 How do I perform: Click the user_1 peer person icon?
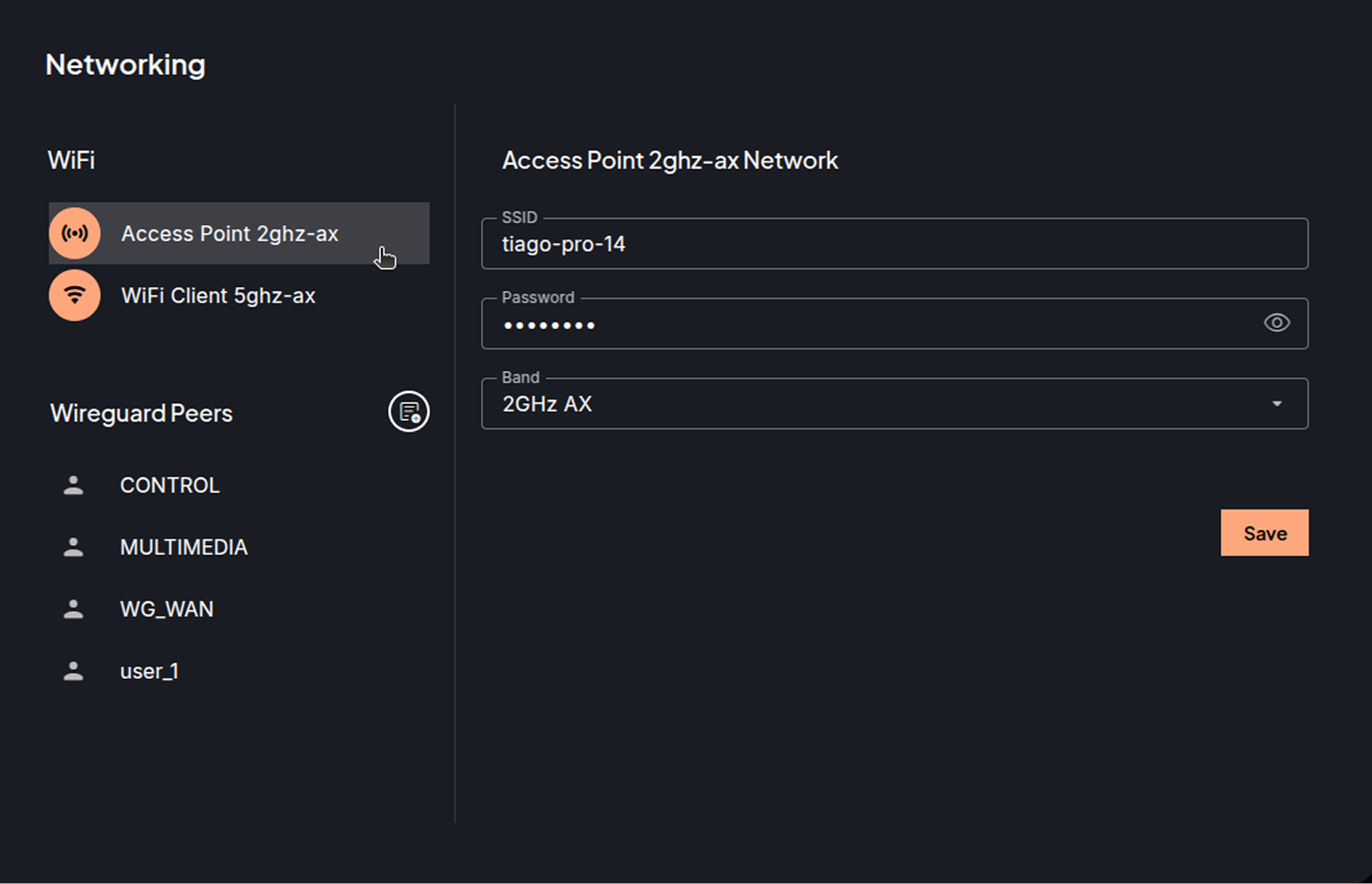pyautogui.click(x=74, y=671)
